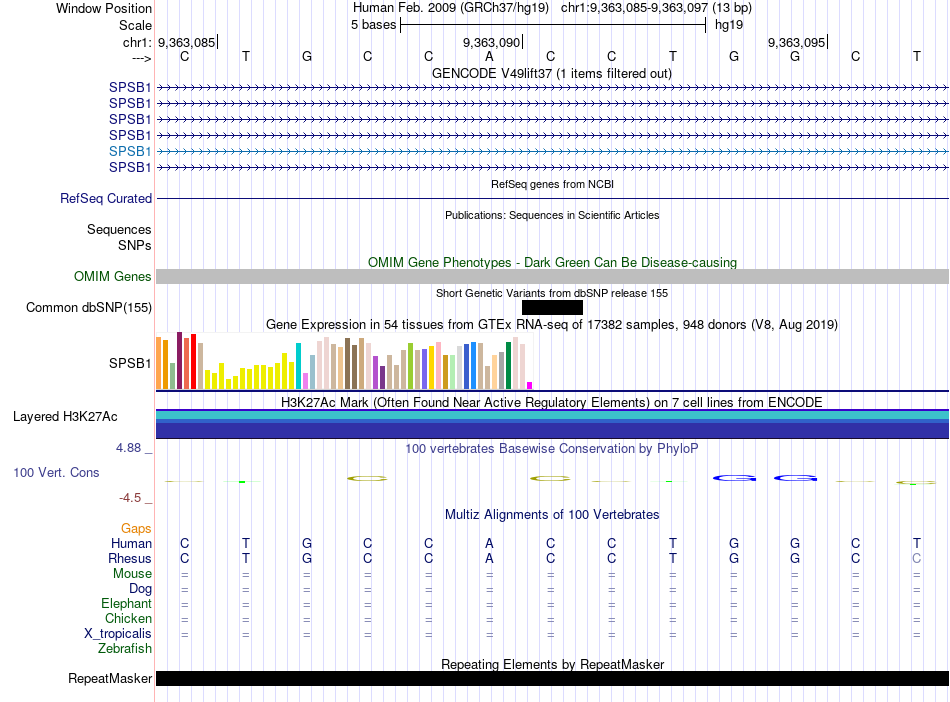Click the GENCODE V49lift37 track title
The image size is (950, 702).
point(551,73)
